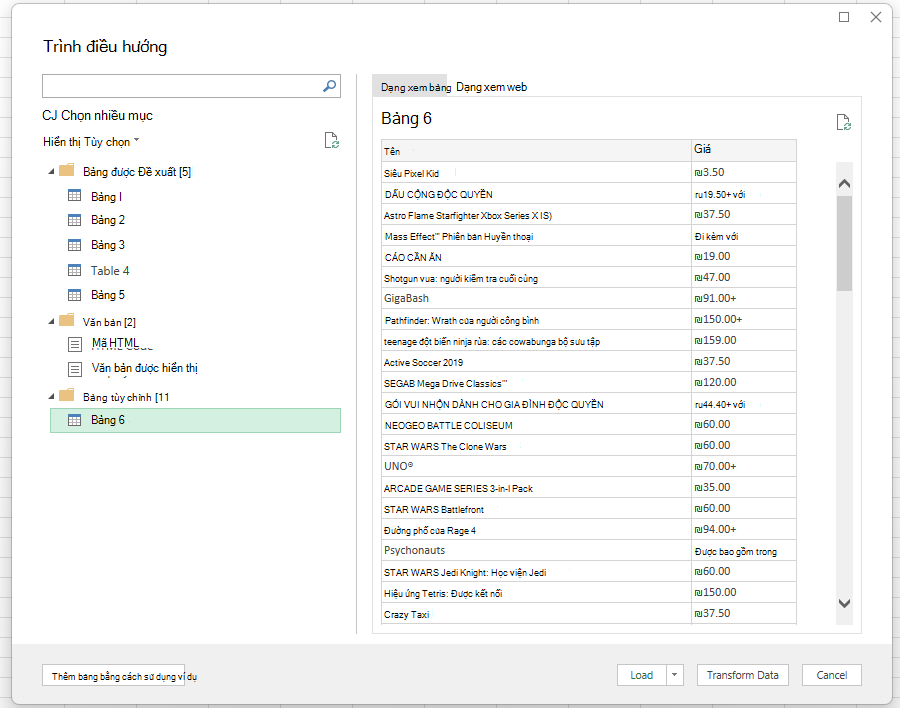Click STAR WARS Battlefront cell
The width and height of the screenshot is (900, 708).
[536, 509]
